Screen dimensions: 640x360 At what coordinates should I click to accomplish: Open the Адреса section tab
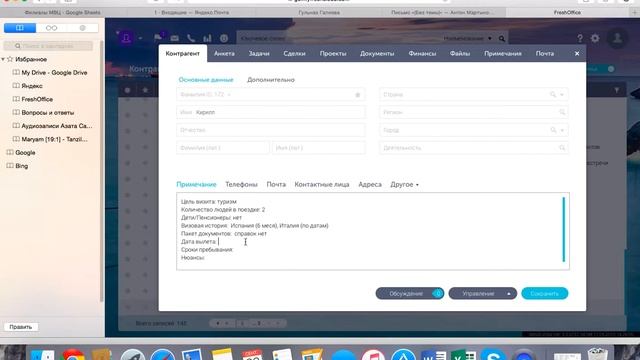(370, 184)
